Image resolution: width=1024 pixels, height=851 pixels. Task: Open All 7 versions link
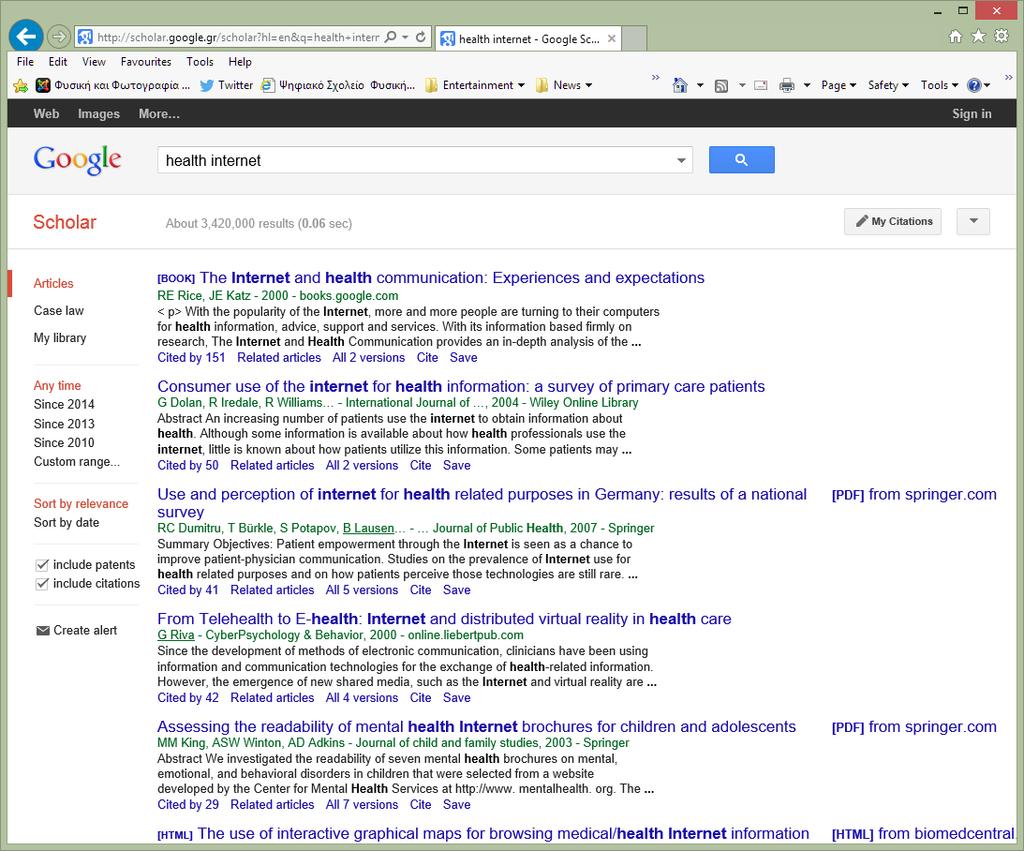pyautogui.click(x=362, y=805)
